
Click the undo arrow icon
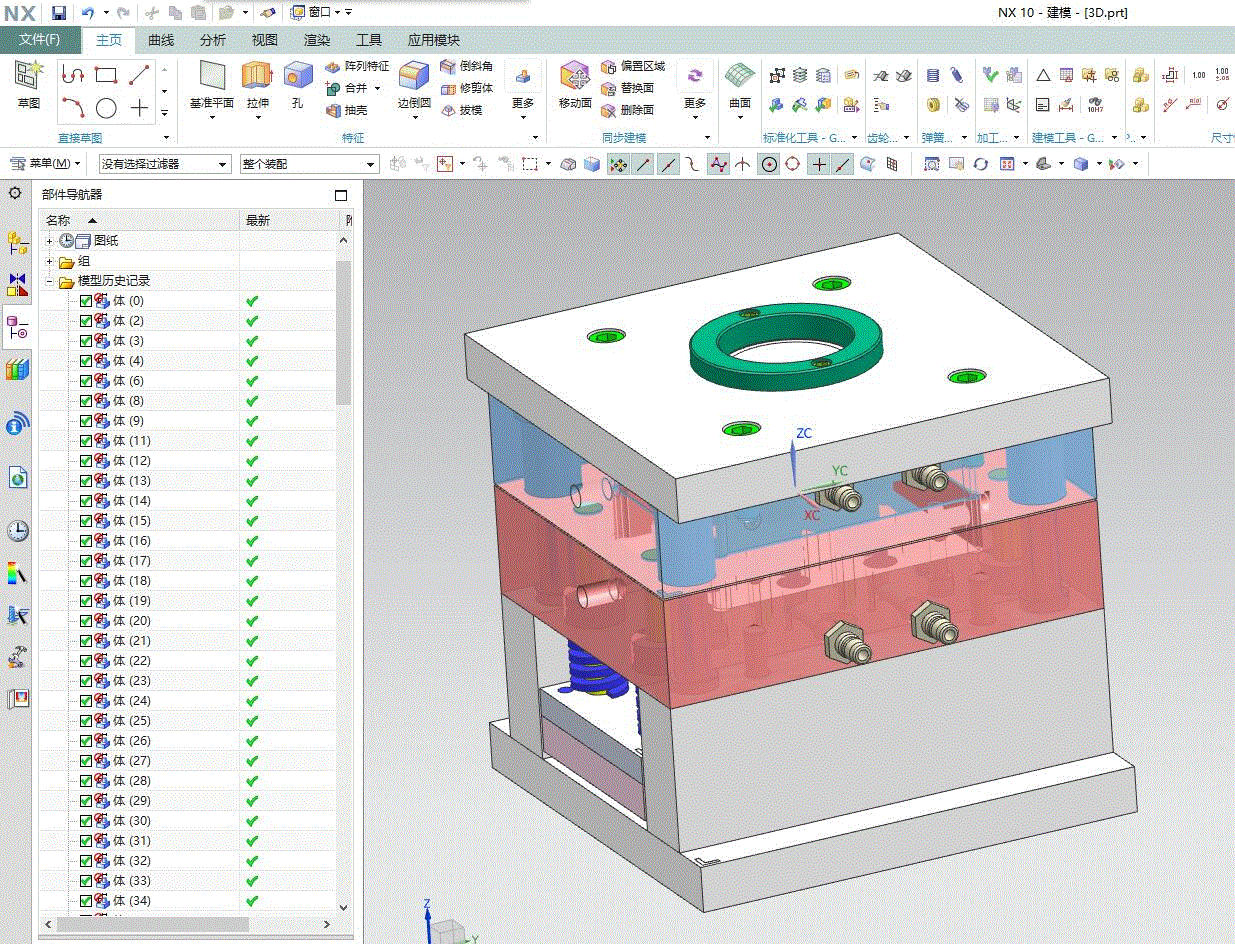88,12
